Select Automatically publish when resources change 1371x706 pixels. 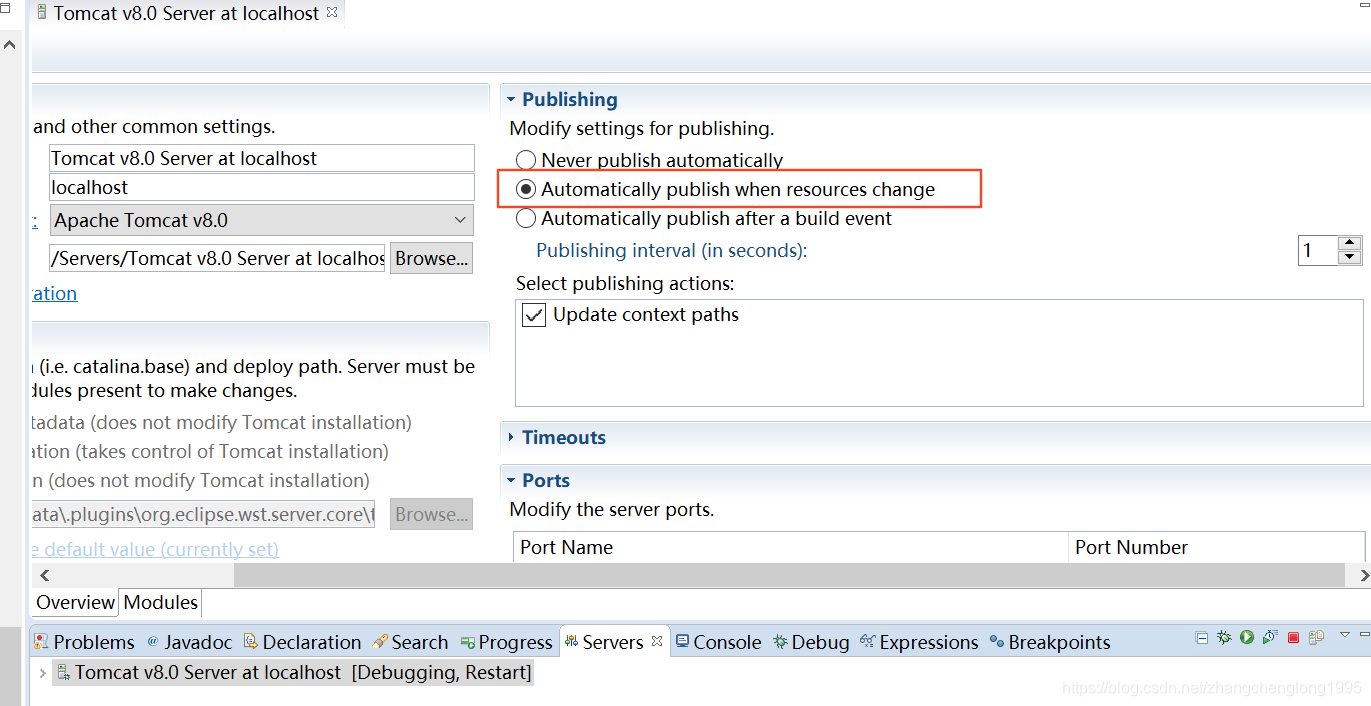click(x=526, y=189)
